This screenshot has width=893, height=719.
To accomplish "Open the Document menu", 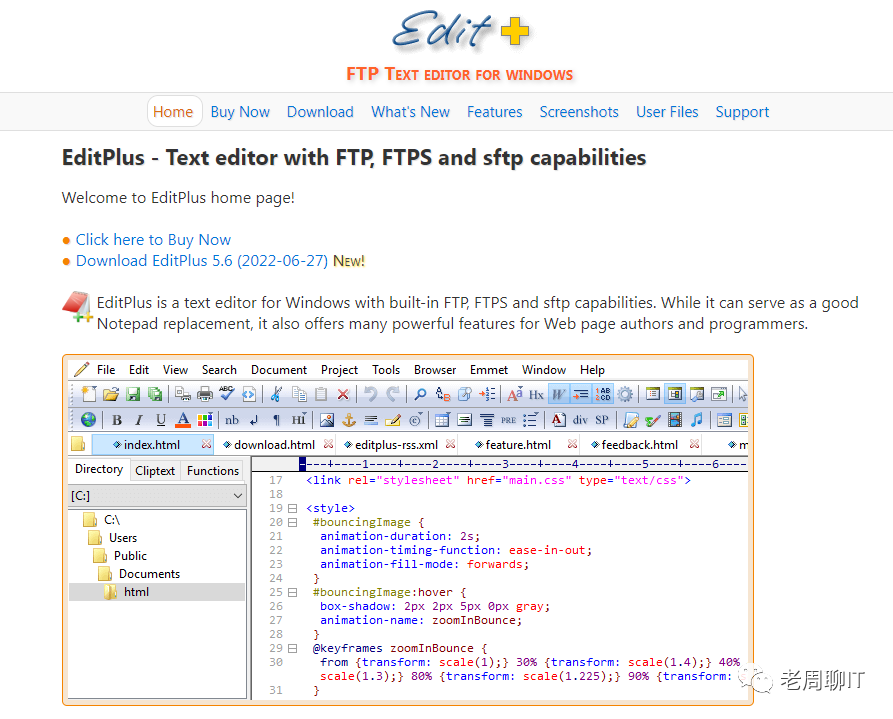I will (278, 370).
